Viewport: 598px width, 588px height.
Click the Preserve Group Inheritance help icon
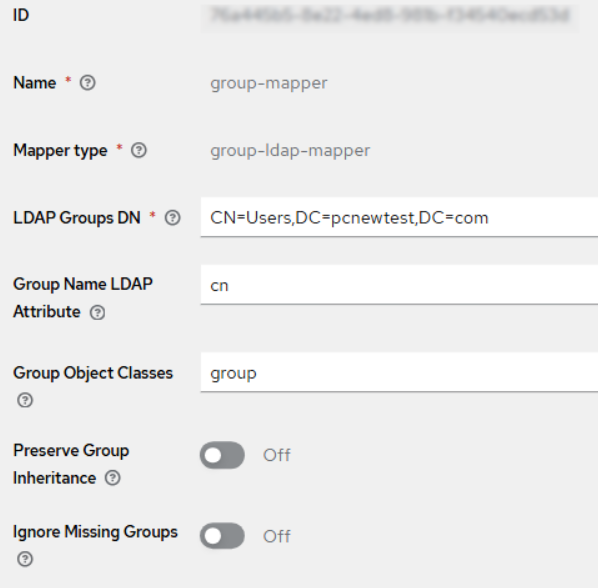pyautogui.click(x=113, y=478)
